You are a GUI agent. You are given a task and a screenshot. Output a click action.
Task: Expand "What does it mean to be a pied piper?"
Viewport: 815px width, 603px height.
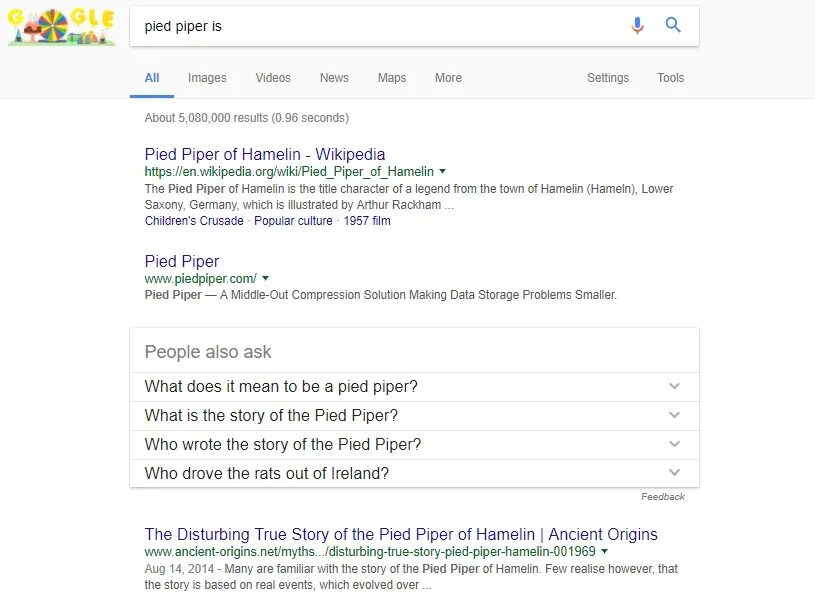click(414, 386)
